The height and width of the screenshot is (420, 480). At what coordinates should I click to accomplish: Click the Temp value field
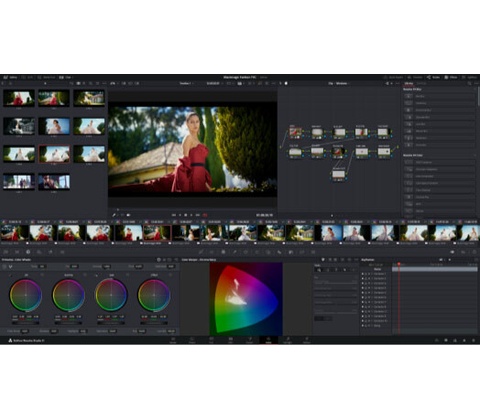tap(42, 267)
